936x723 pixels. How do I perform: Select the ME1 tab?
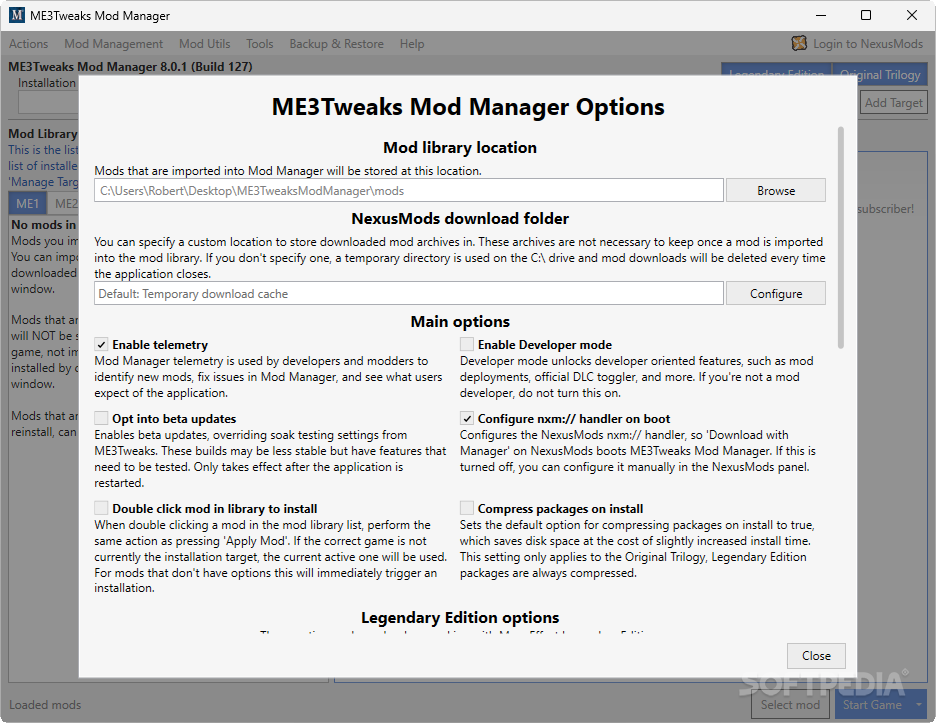[27, 204]
